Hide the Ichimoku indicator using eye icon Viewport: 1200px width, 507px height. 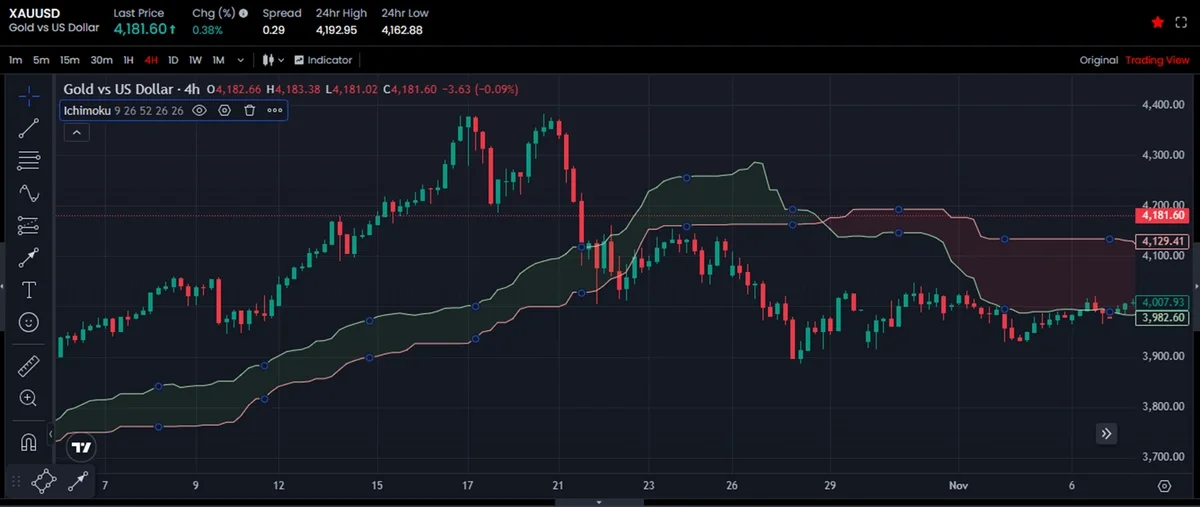tap(199, 110)
